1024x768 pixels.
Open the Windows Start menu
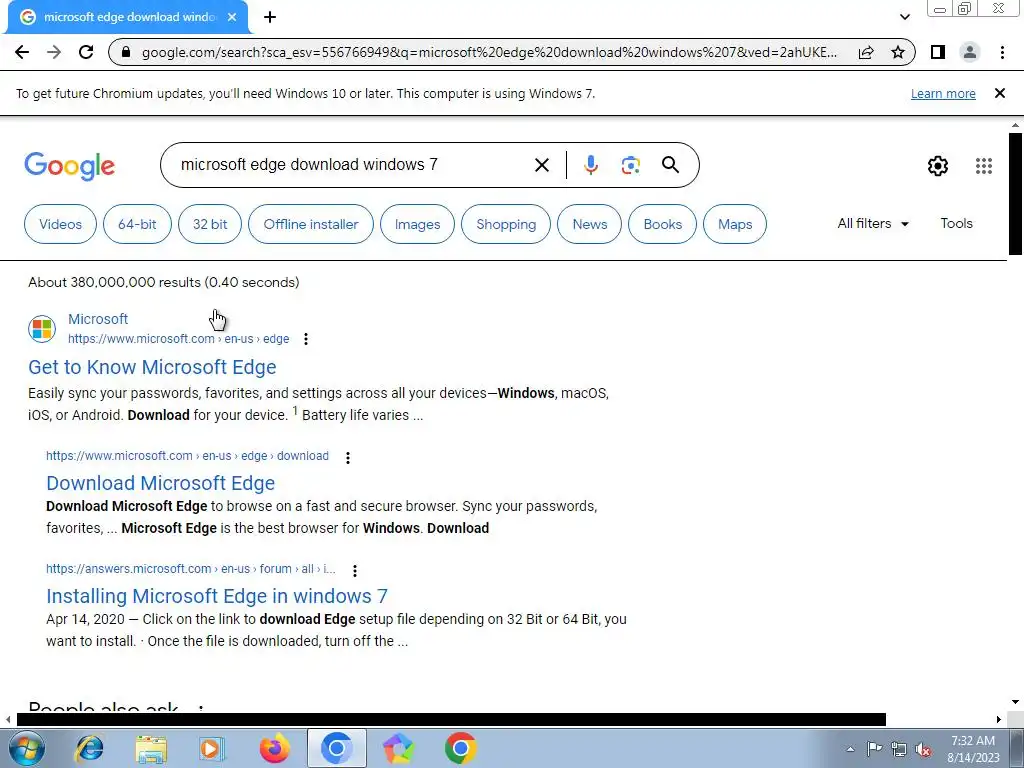tap(26, 748)
